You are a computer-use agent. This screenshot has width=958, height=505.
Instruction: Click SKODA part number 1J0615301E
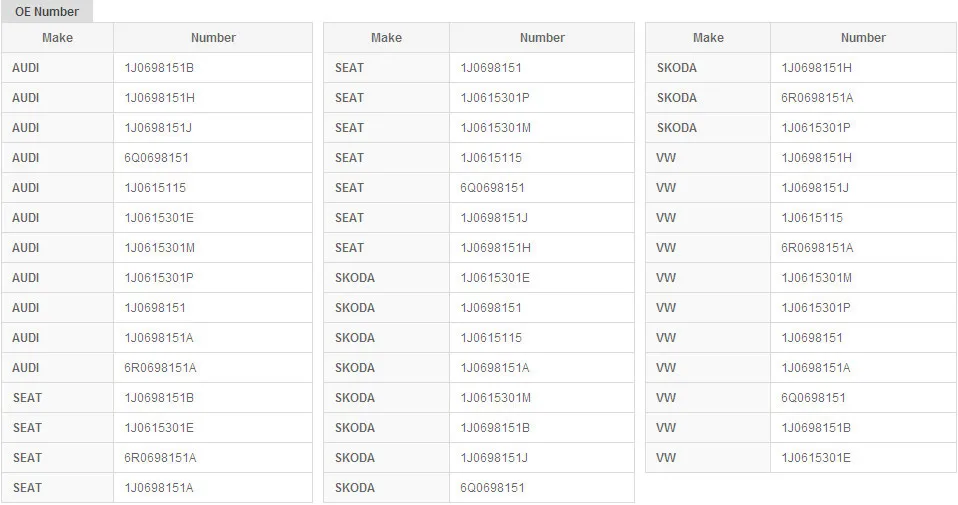coord(495,278)
